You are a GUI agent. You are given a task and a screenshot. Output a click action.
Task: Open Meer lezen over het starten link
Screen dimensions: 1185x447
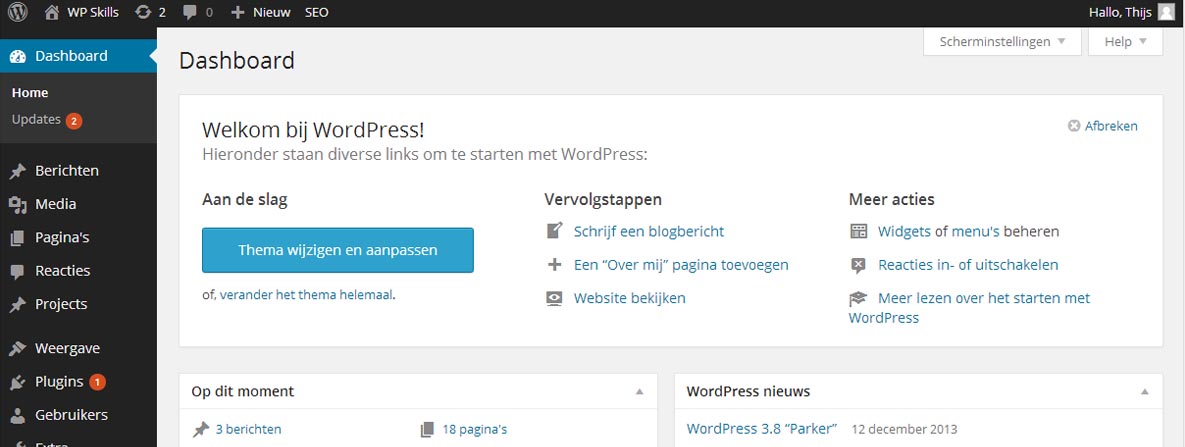point(970,308)
